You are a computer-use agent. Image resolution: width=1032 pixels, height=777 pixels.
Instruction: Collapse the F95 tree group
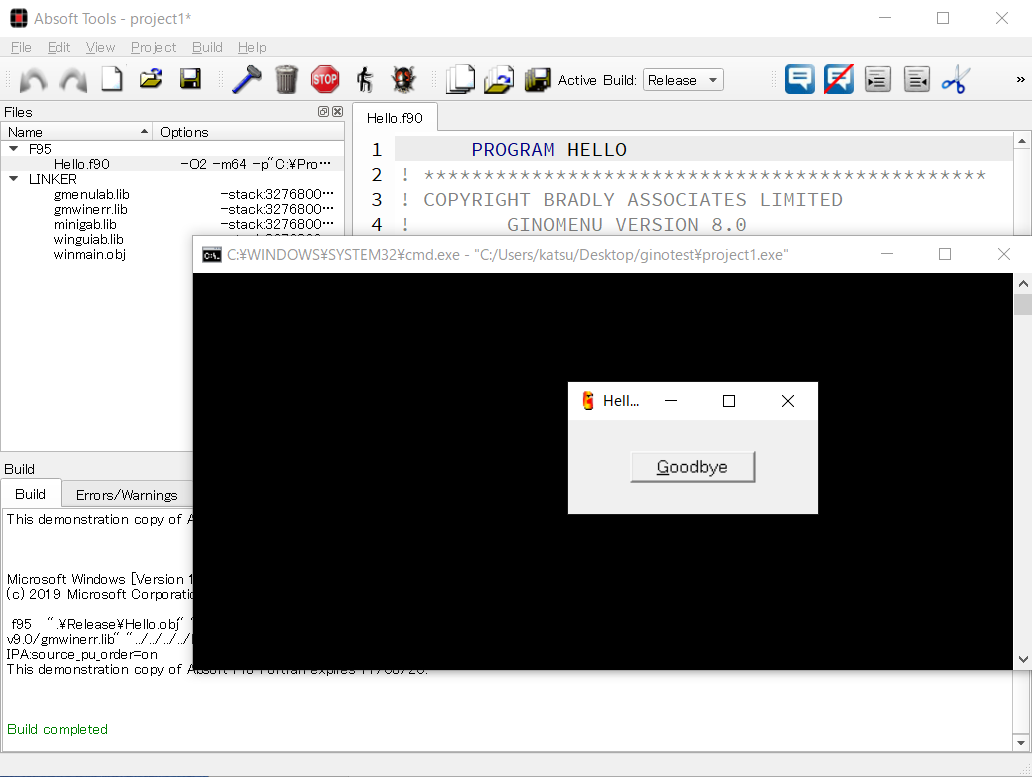click(x=13, y=149)
